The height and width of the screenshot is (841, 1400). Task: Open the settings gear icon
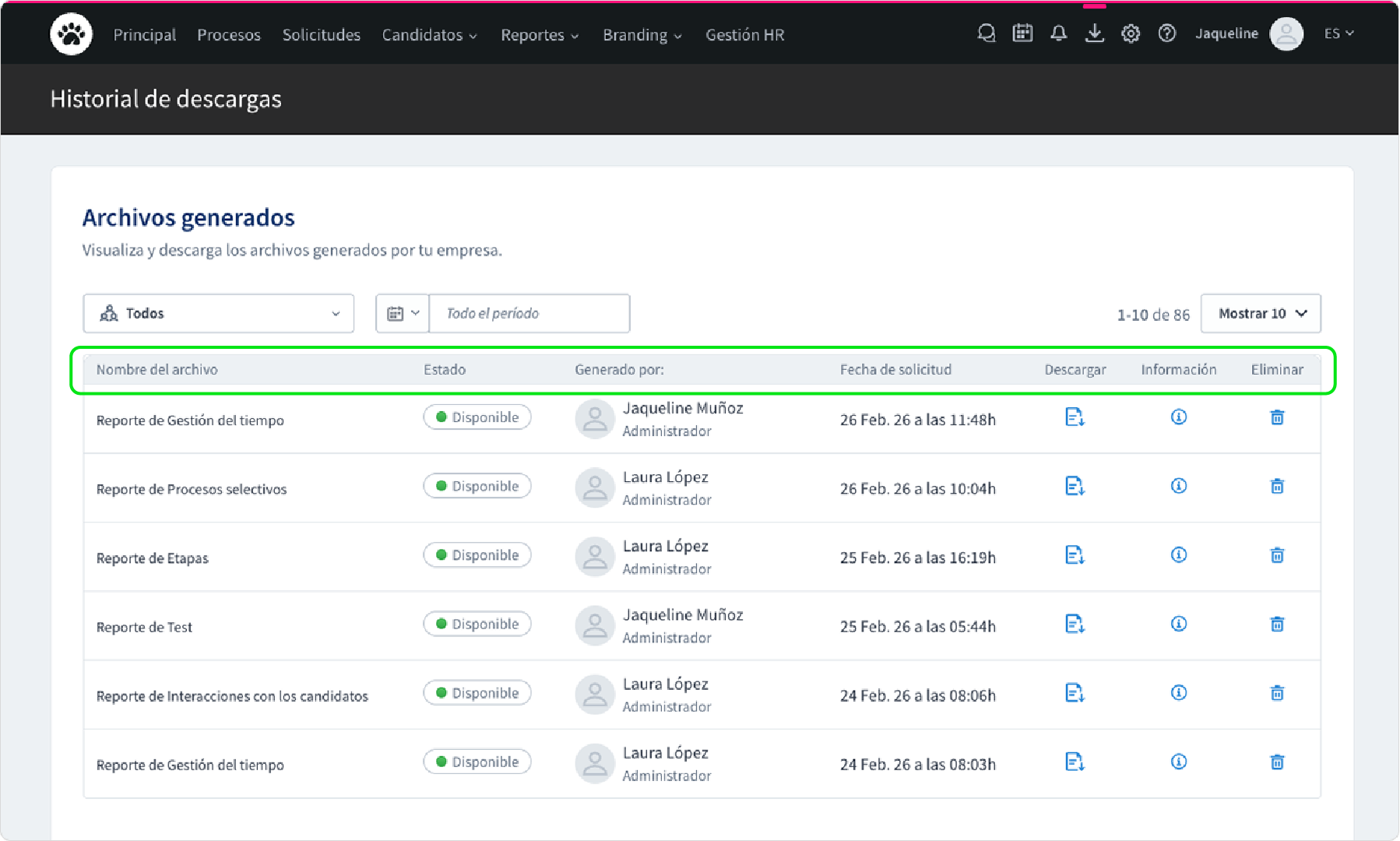point(1131,33)
